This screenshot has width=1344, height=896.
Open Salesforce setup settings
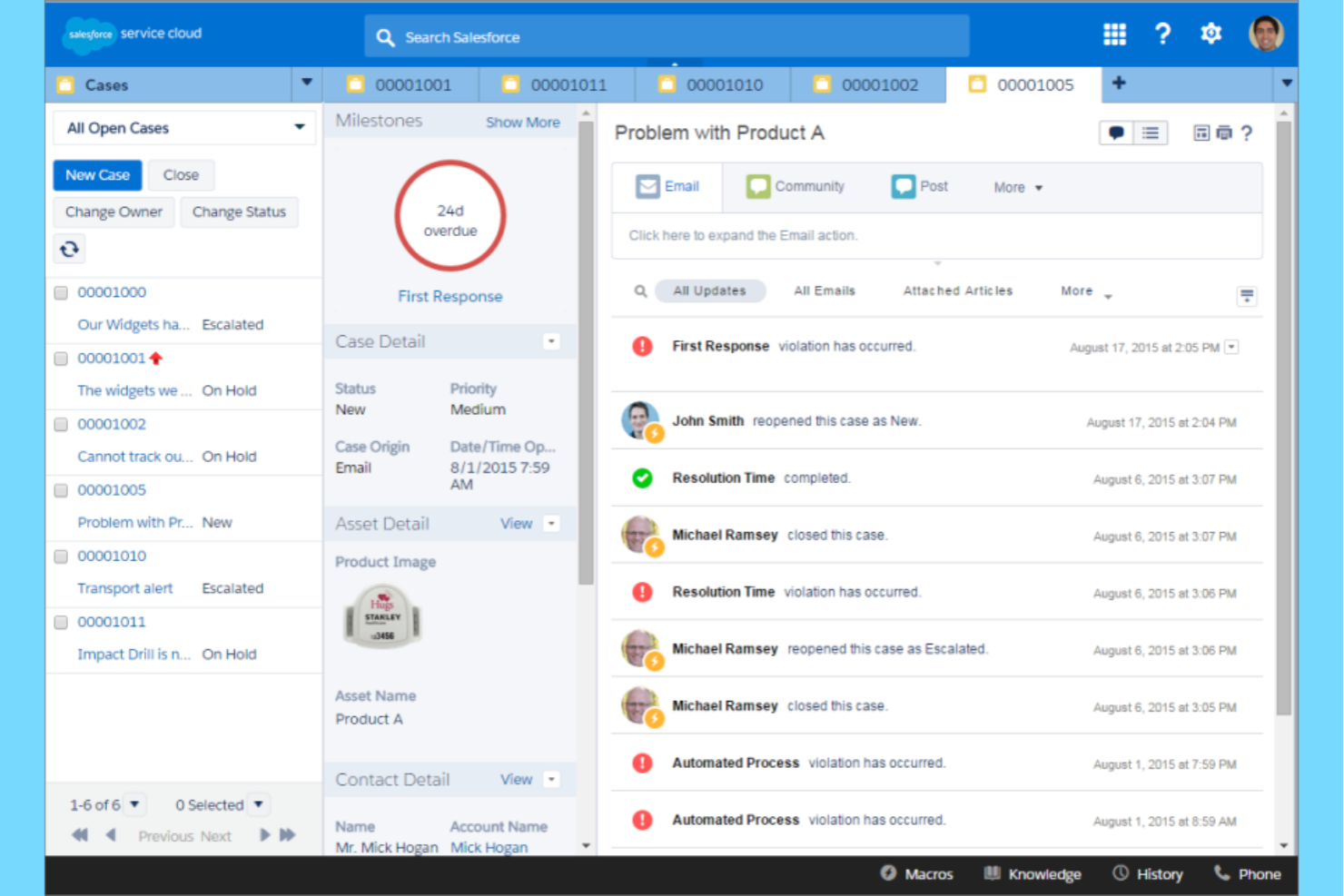click(1211, 34)
